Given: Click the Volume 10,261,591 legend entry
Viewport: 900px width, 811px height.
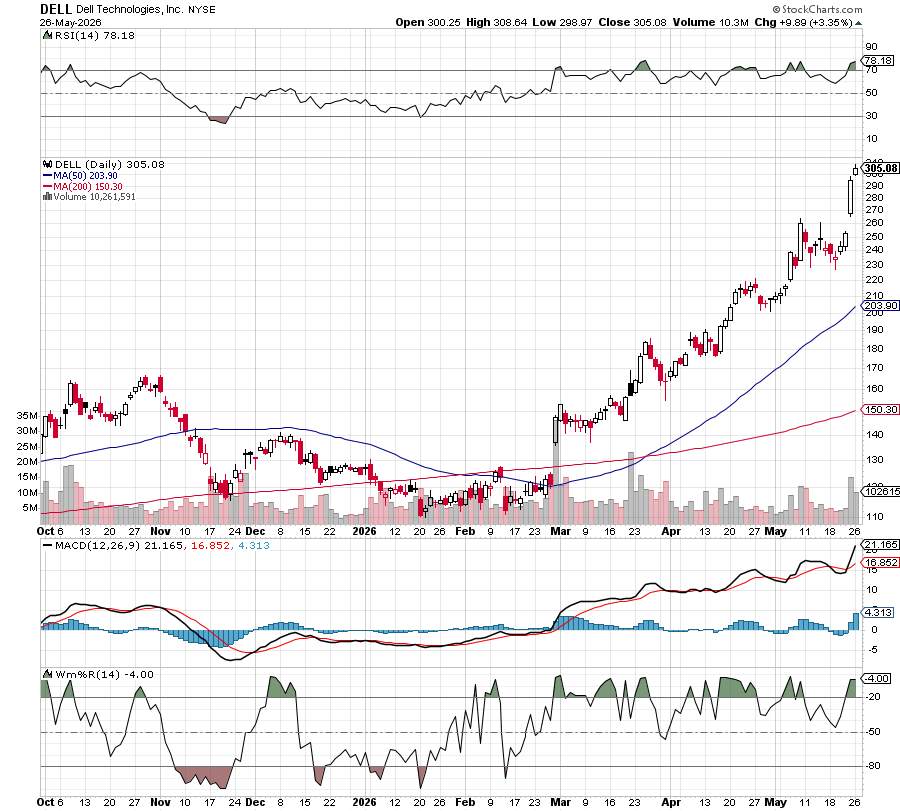Looking at the screenshot, I should point(94,197).
